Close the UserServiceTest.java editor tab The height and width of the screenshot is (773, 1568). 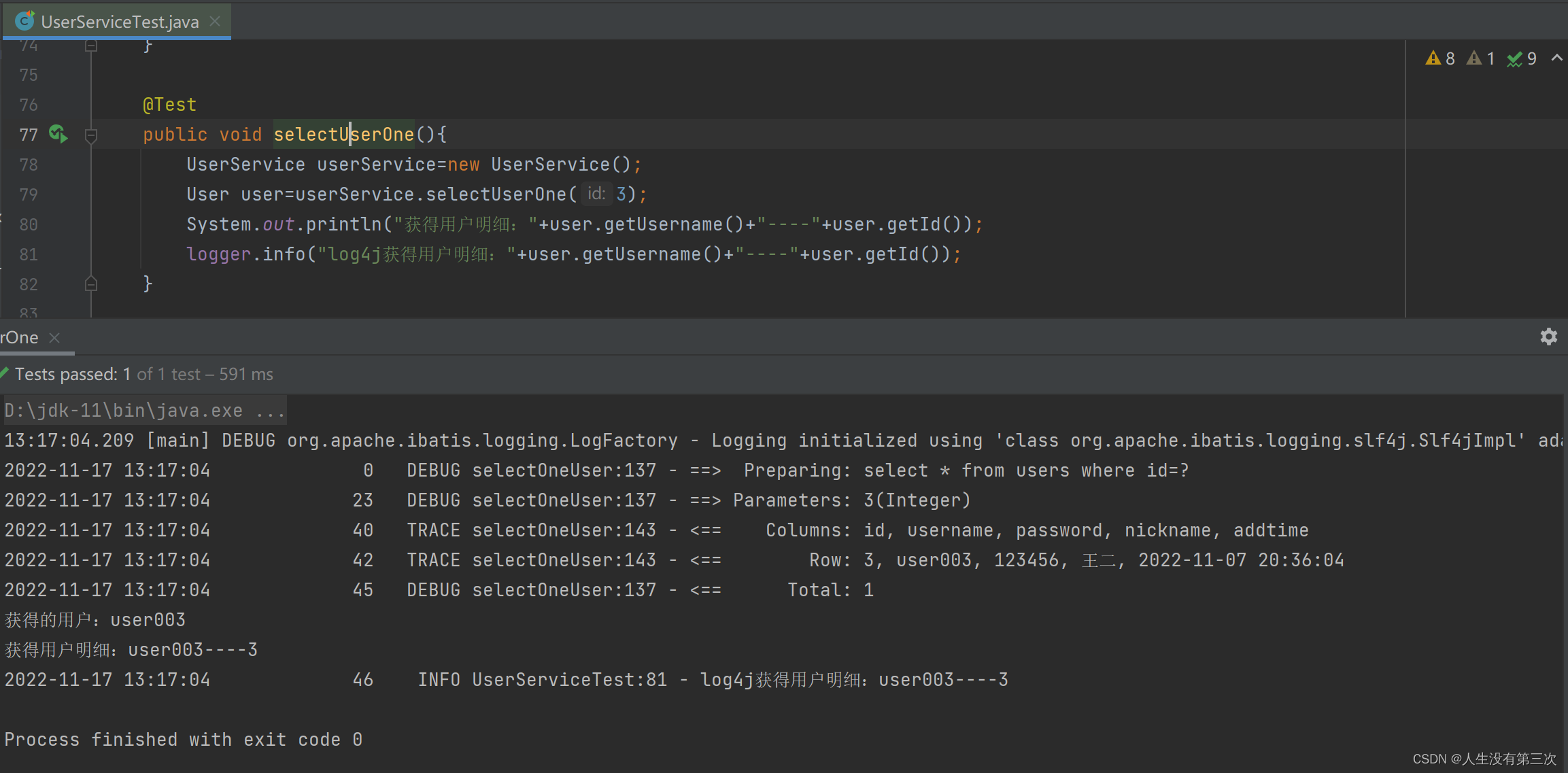click(x=215, y=21)
